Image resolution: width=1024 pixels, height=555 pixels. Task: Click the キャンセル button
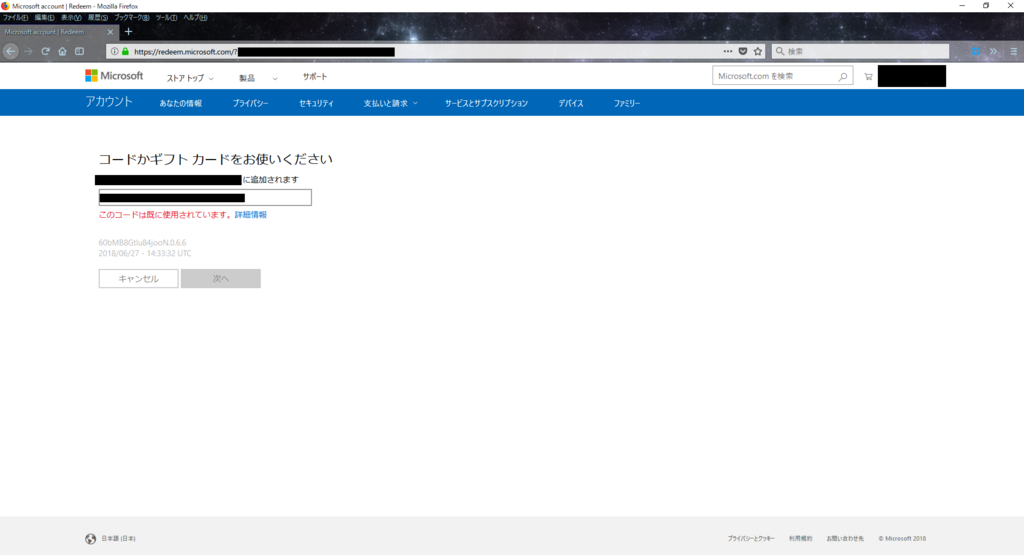pyautogui.click(x=138, y=279)
